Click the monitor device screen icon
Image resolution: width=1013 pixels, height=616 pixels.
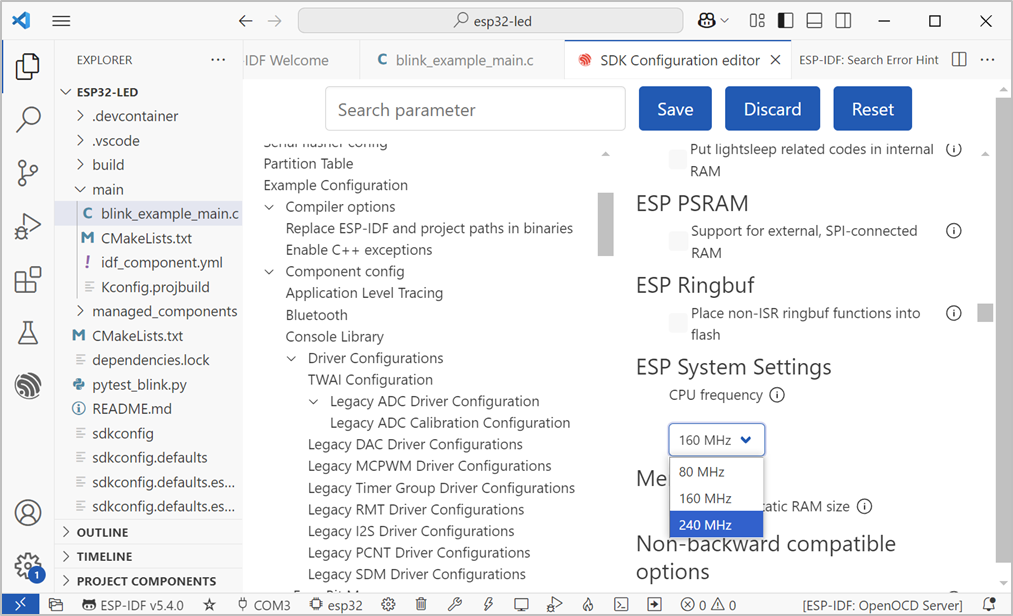(521, 605)
